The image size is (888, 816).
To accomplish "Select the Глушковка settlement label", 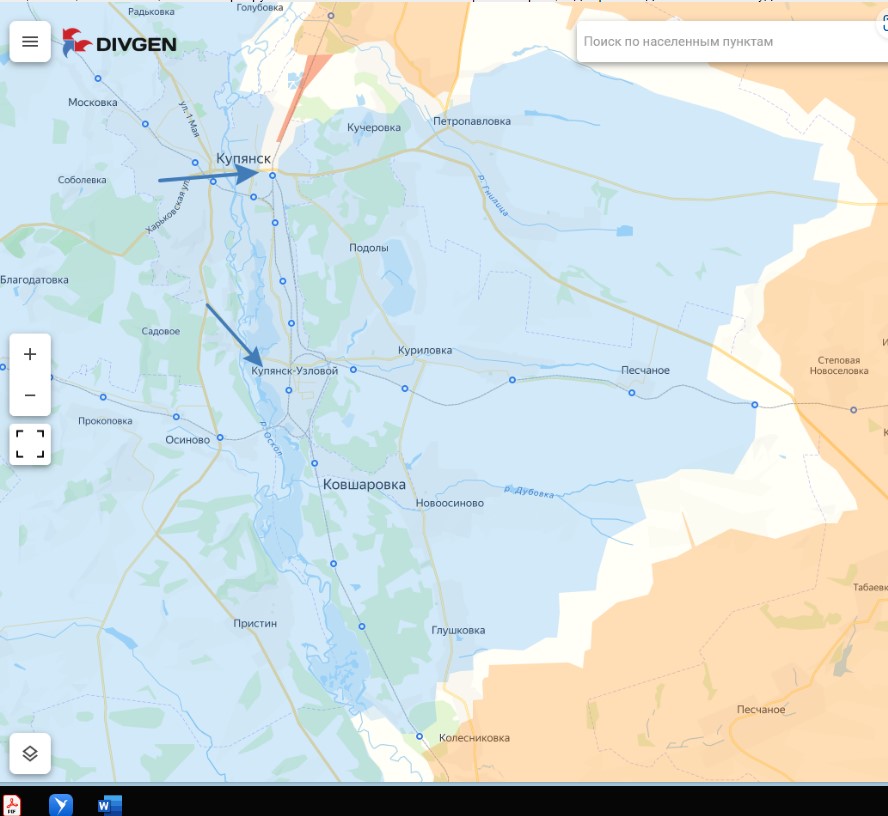I will click(458, 630).
